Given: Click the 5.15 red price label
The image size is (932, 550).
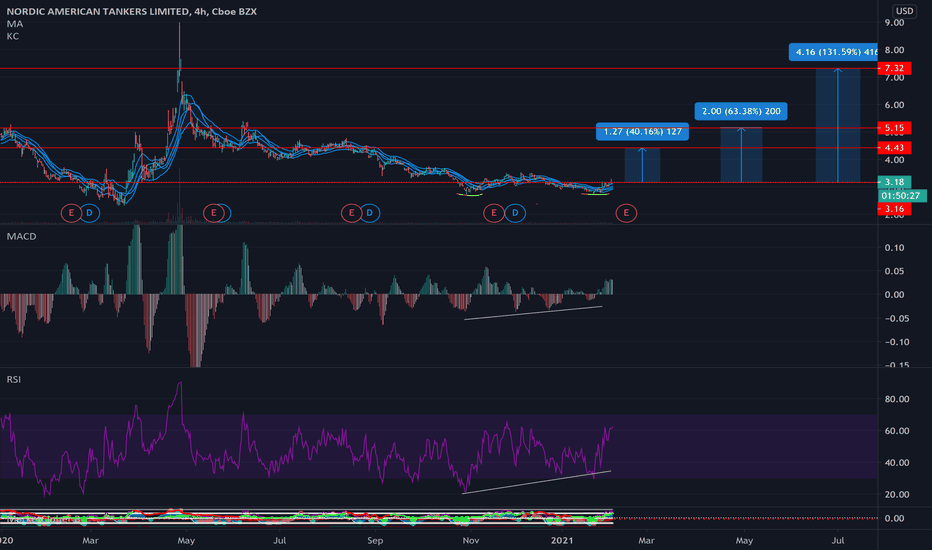Looking at the screenshot, I should pyautogui.click(x=894, y=128).
